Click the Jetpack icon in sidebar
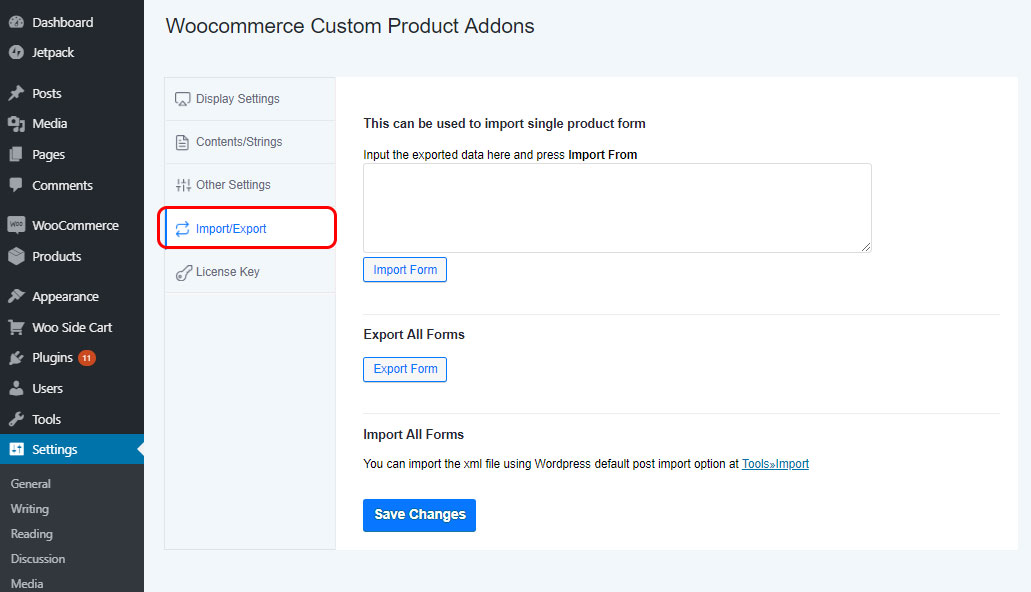 [x=16, y=53]
